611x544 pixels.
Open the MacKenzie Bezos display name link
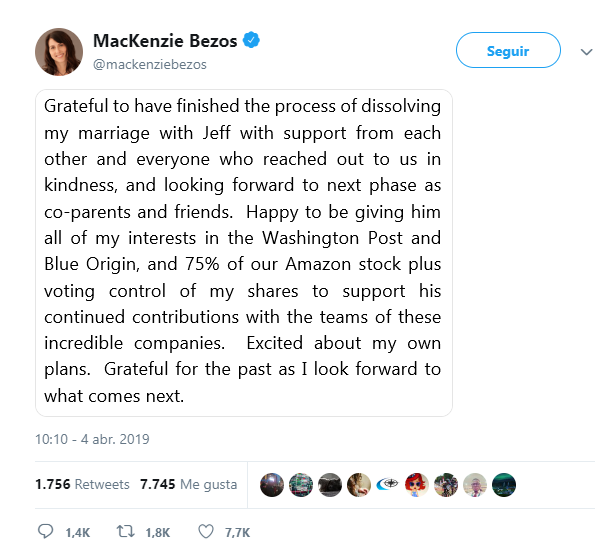(x=165, y=41)
